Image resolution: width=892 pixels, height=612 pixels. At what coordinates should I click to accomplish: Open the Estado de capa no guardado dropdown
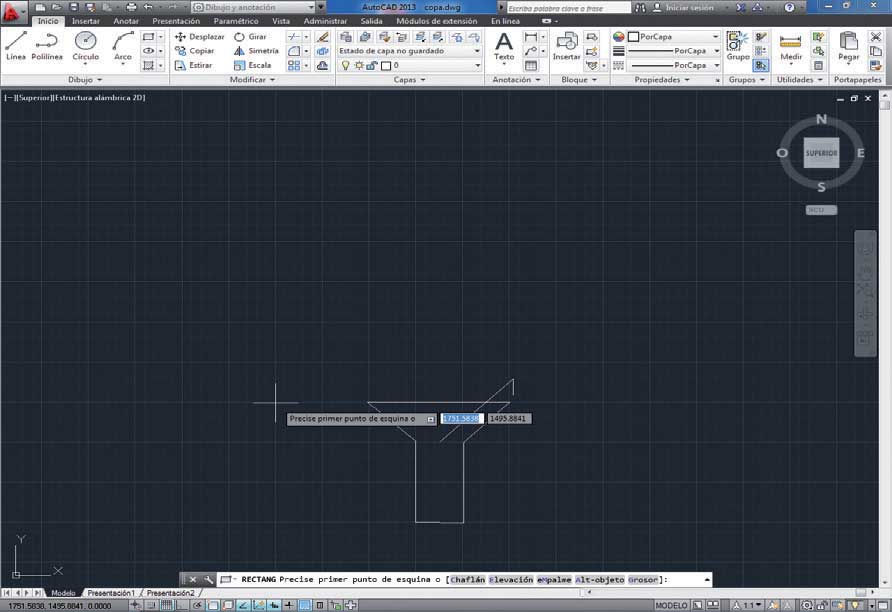[x=410, y=51]
